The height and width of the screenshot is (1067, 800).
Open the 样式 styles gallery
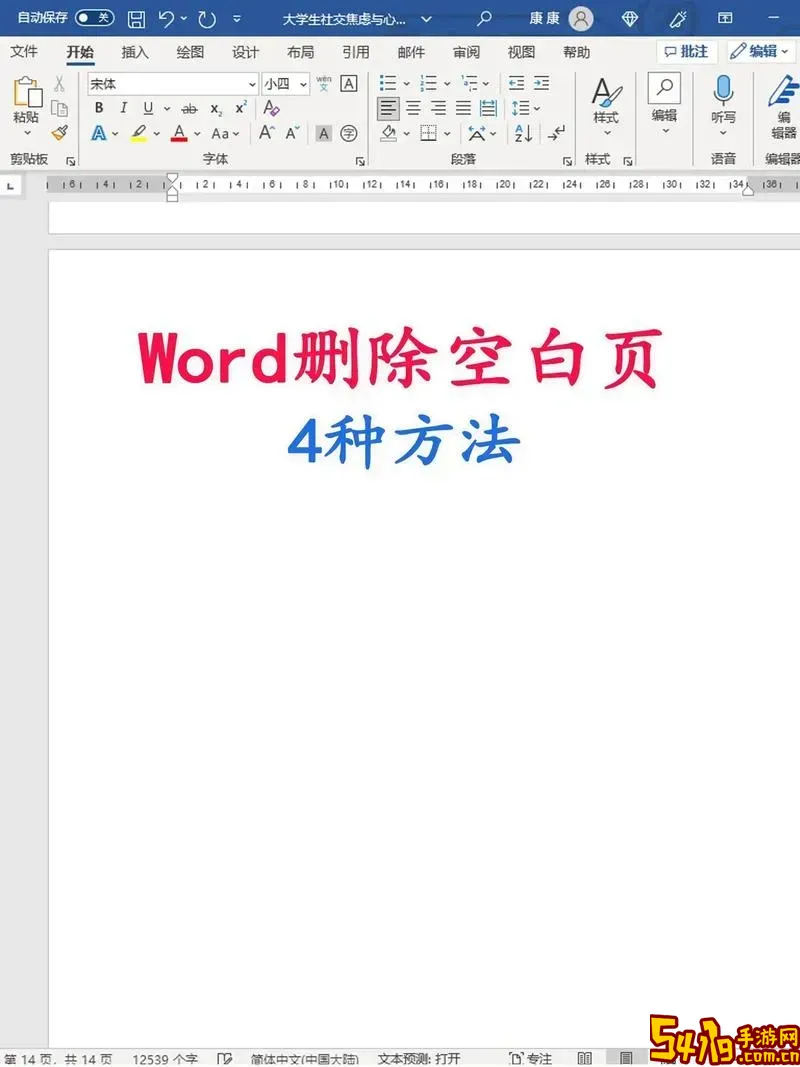pos(605,105)
